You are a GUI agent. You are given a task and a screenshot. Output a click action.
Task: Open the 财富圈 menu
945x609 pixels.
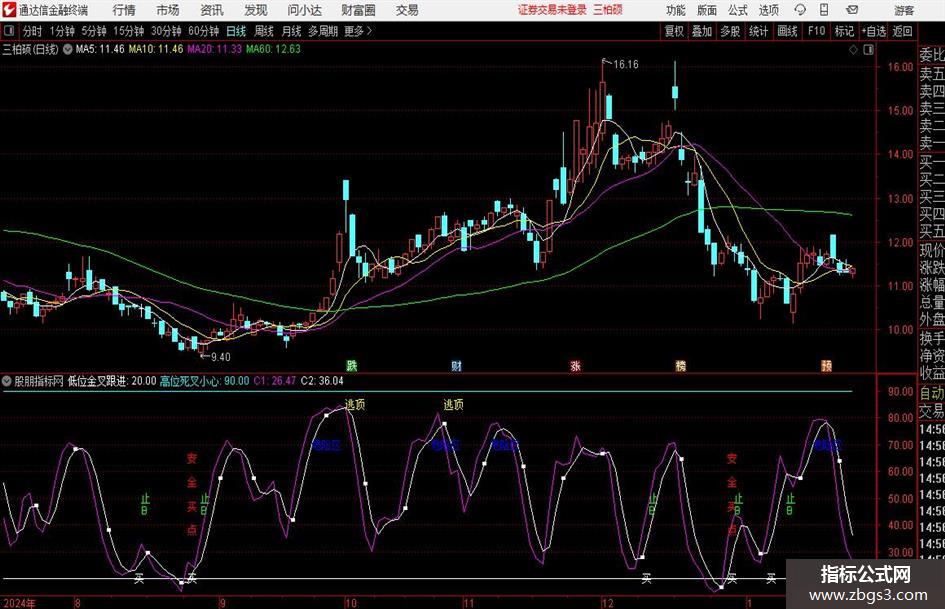(358, 10)
